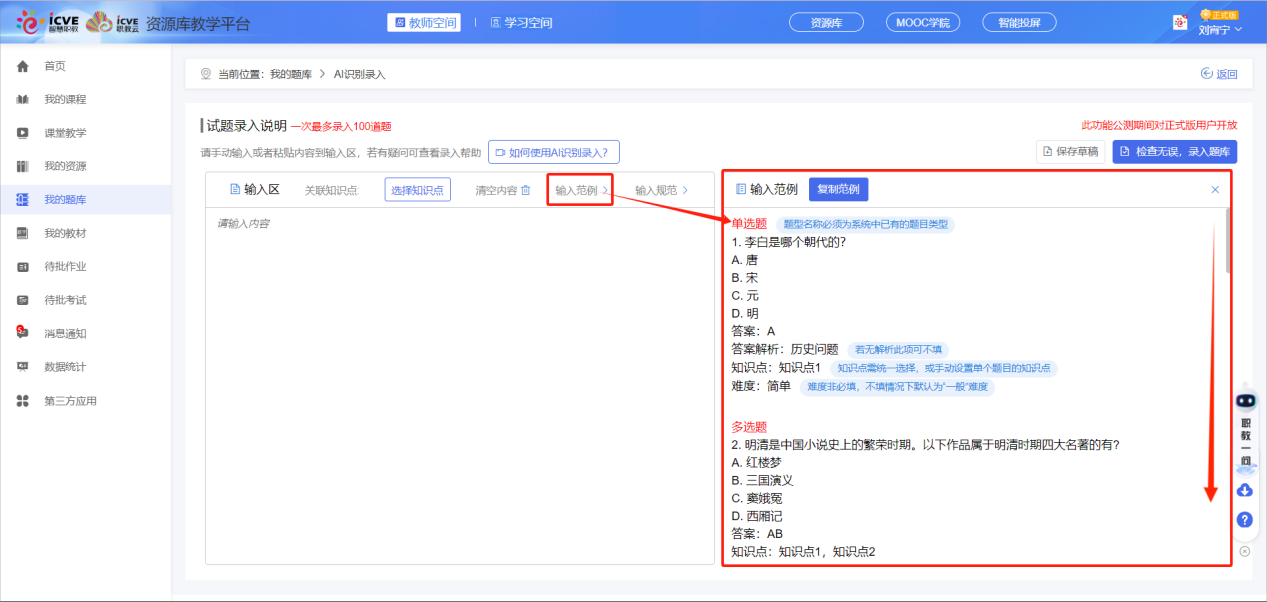Click the 返回 back link
The height and width of the screenshot is (602, 1267).
click(x=1219, y=74)
